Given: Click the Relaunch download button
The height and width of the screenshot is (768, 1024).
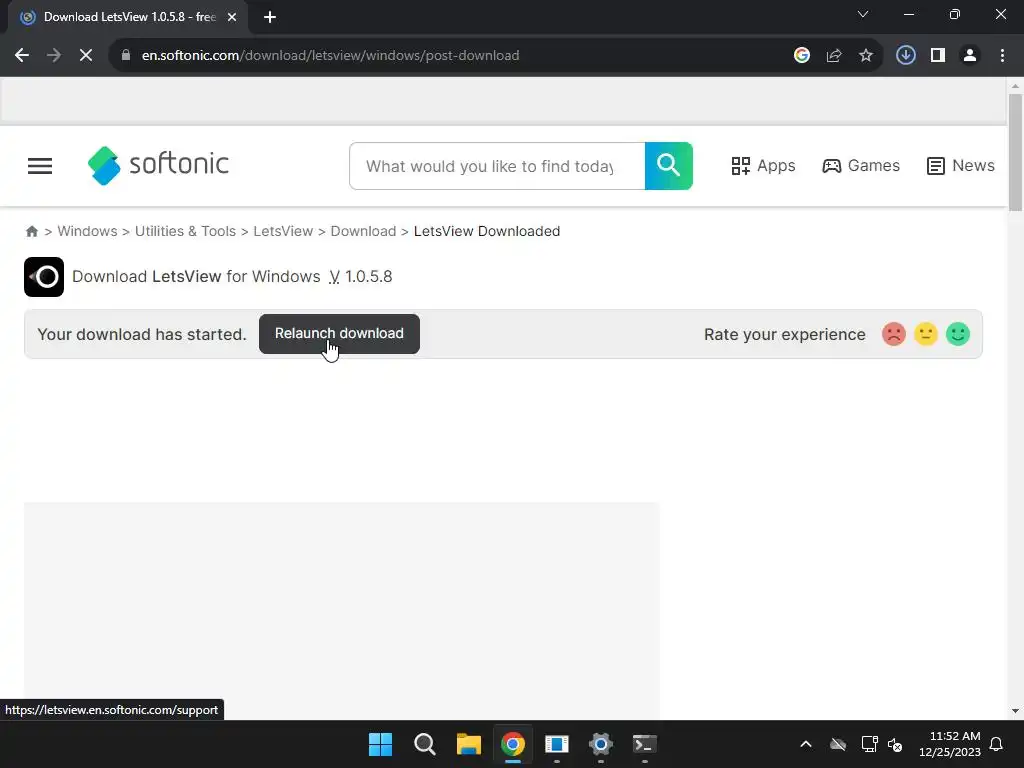Looking at the screenshot, I should pos(340,334).
